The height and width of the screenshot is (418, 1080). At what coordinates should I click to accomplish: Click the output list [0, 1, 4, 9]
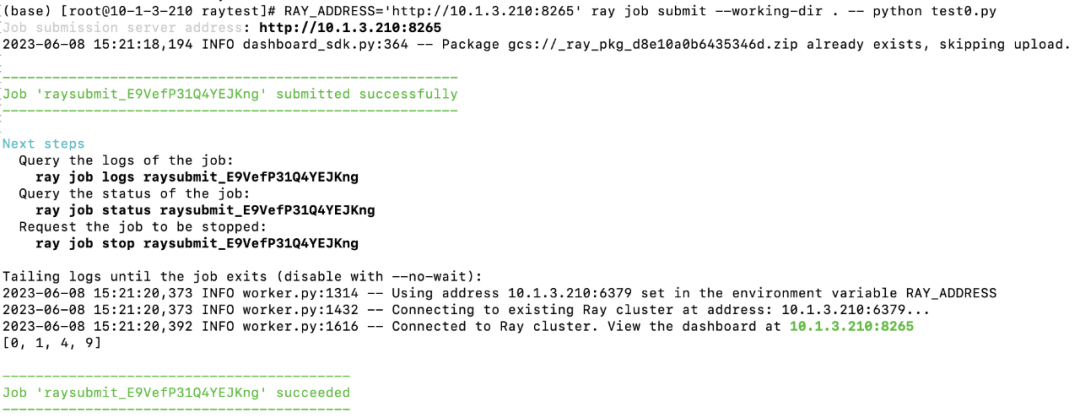pos(52,343)
